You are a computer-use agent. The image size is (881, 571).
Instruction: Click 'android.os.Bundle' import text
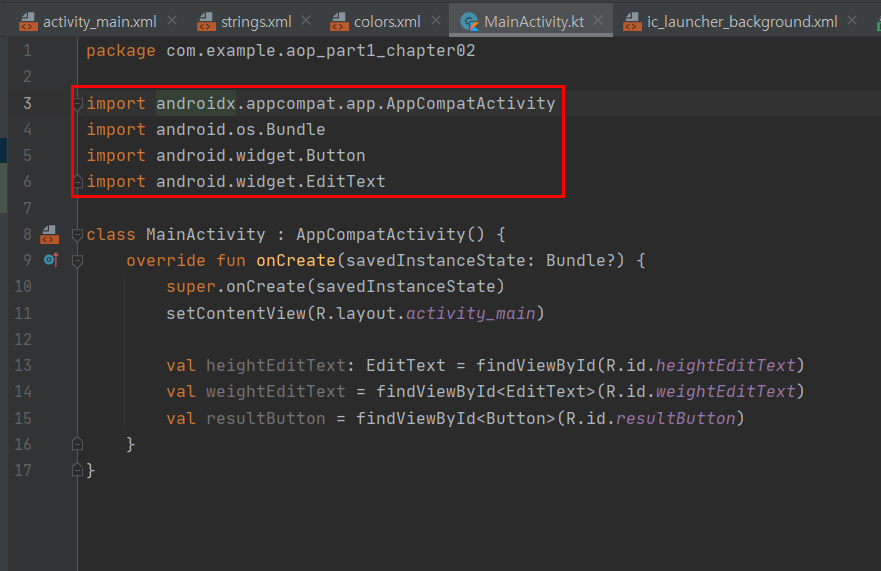240,130
